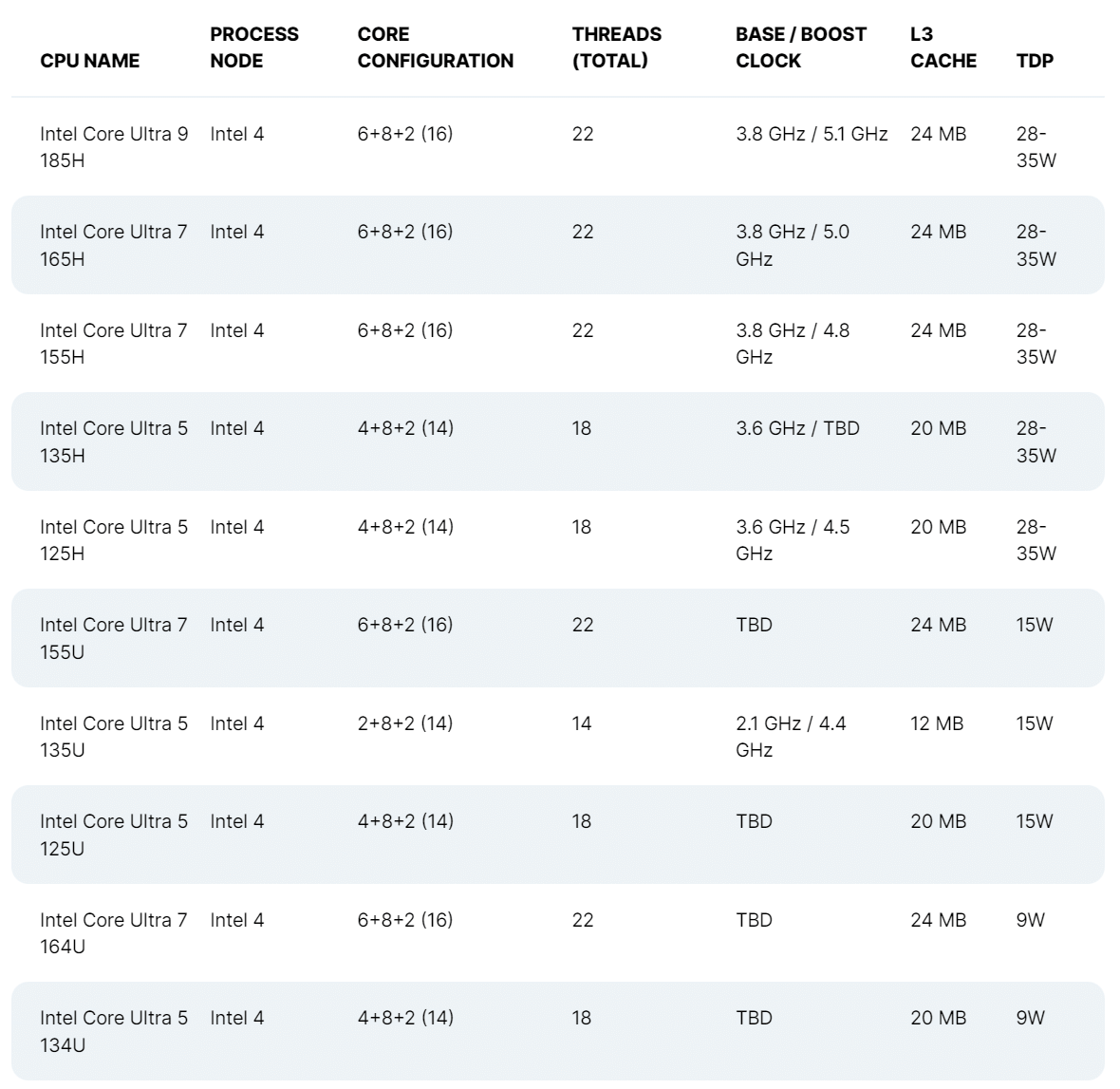This screenshot has height=1089, width=1120.
Task: Click the TDP column header
Action: pyautogui.click(x=1035, y=61)
